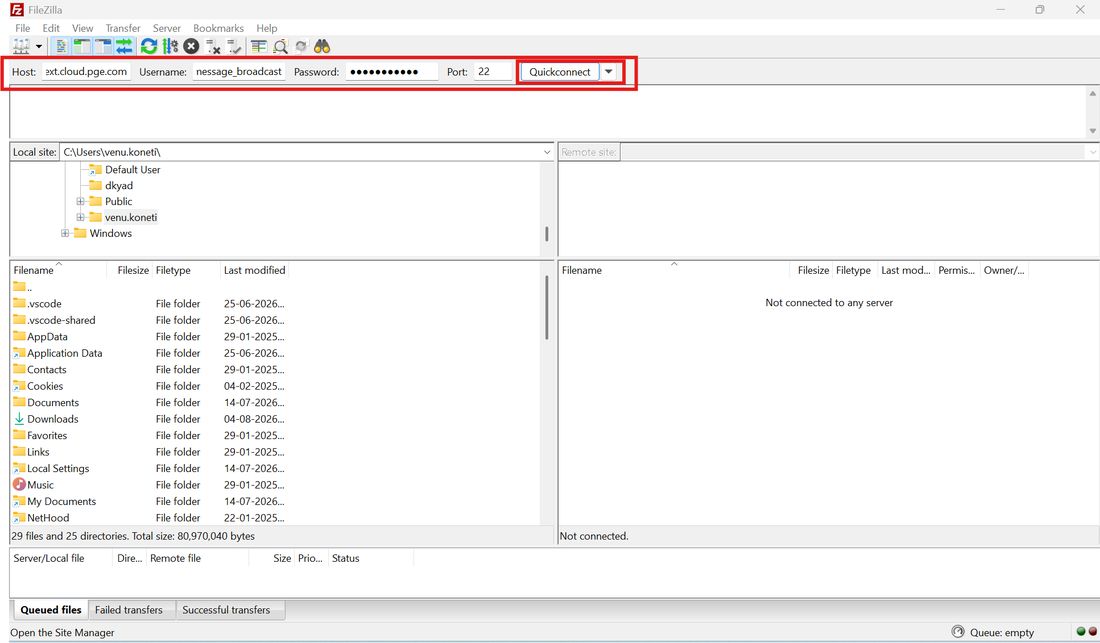Toggle synchronized browsing
Image resolution: width=1100 pixels, height=643 pixels.
pyautogui.click(x=301, y=46)
